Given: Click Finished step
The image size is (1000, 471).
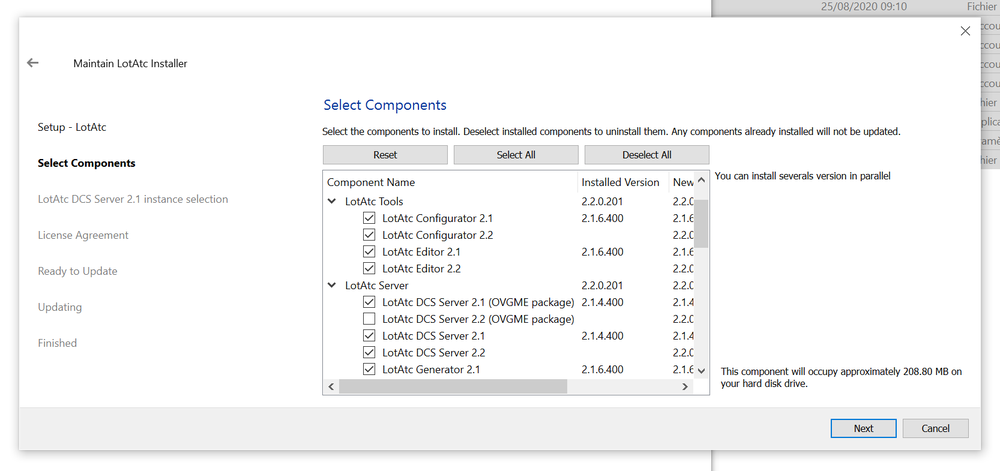Looking at the screenshot, I should 57,343.
